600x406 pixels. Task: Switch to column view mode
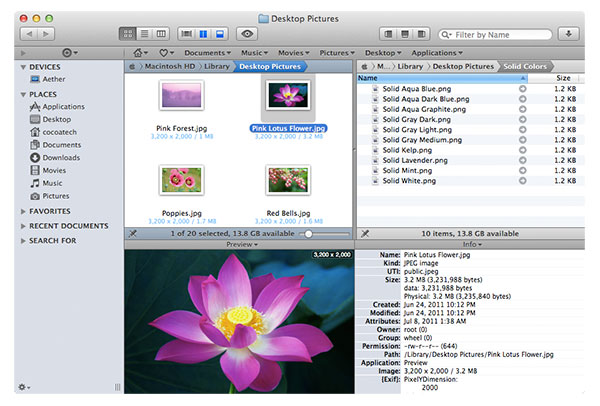click(161, 34)
